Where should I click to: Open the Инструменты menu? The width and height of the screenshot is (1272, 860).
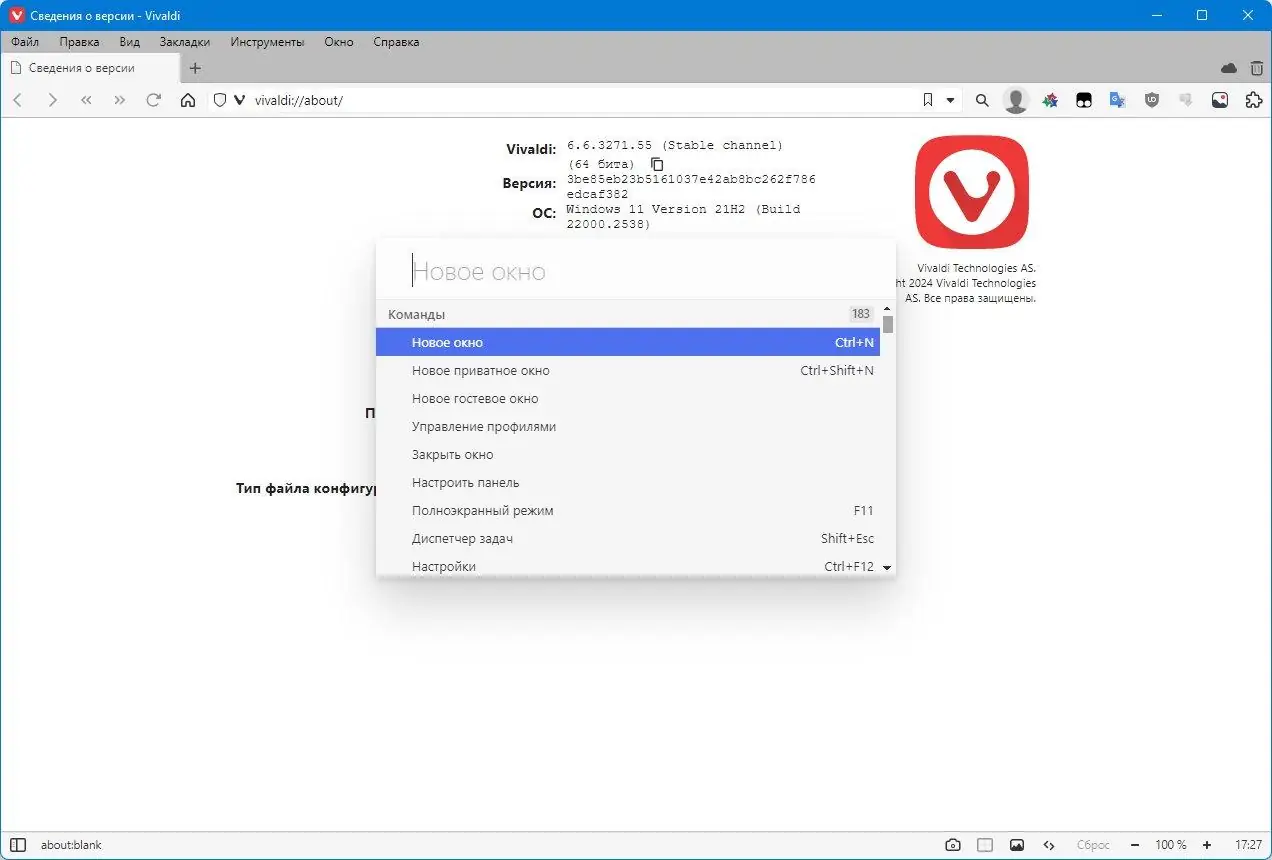[267, 42]
